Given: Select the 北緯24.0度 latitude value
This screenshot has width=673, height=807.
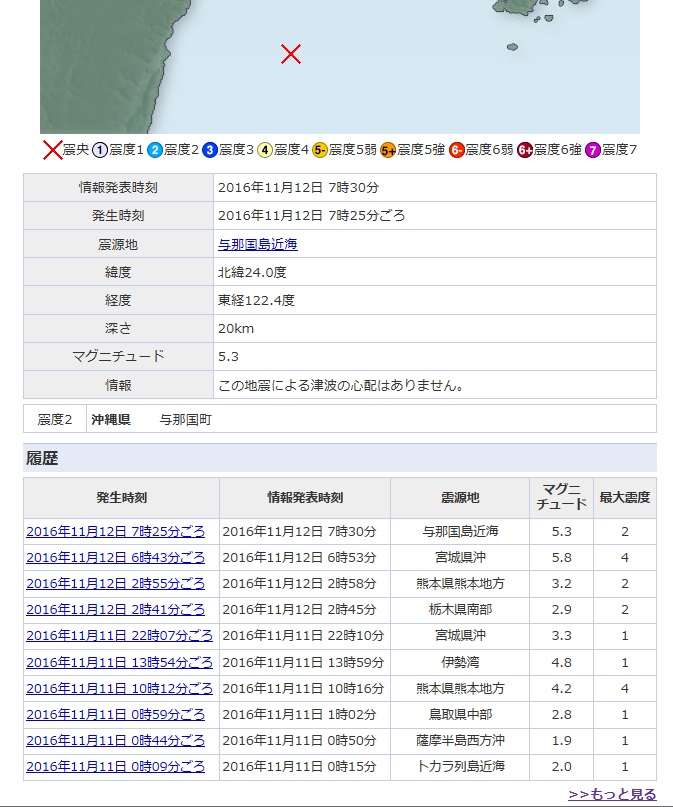Looking at the screenshot, I should 252,272.
